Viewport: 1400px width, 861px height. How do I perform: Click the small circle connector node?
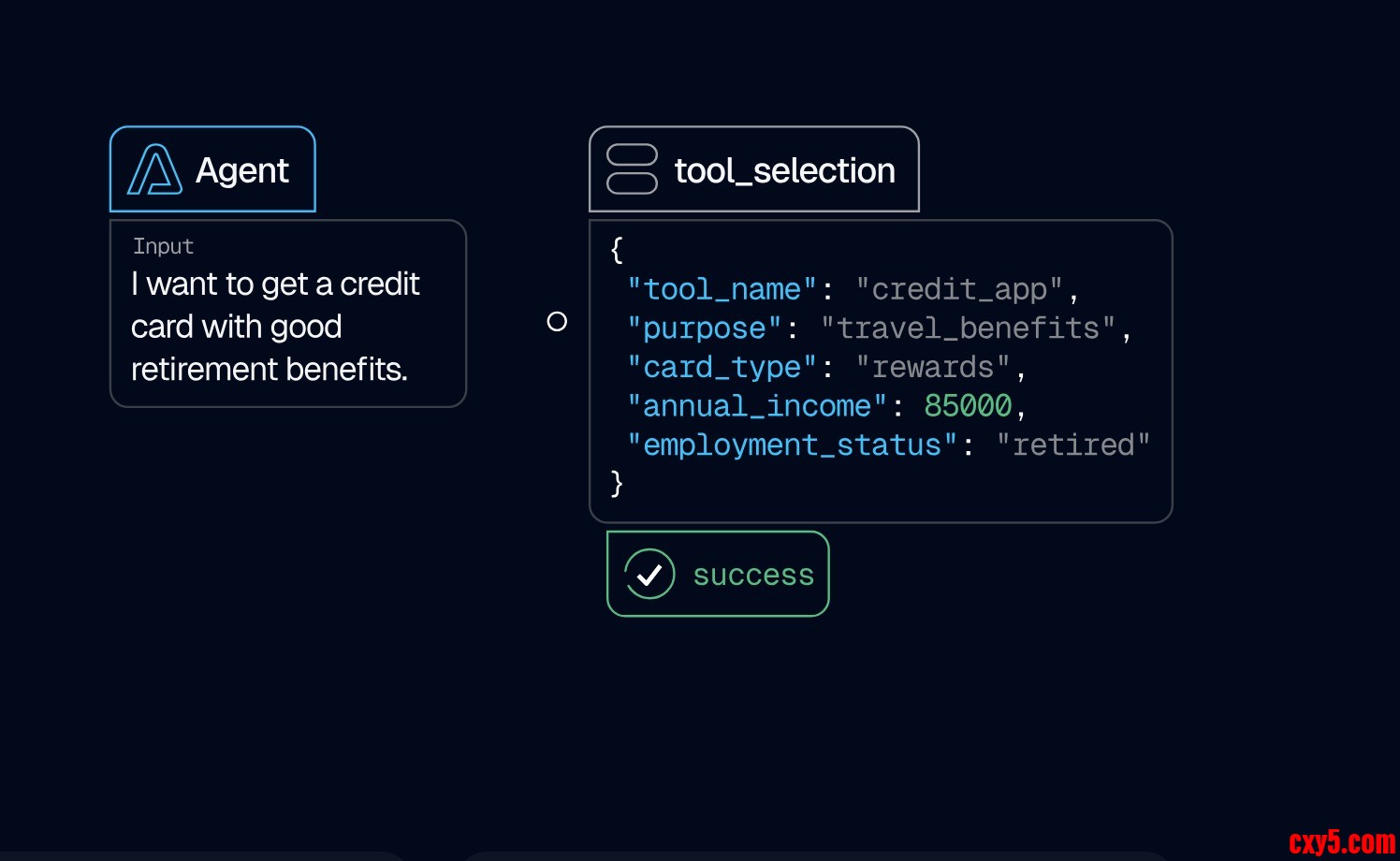coord(557,322)
